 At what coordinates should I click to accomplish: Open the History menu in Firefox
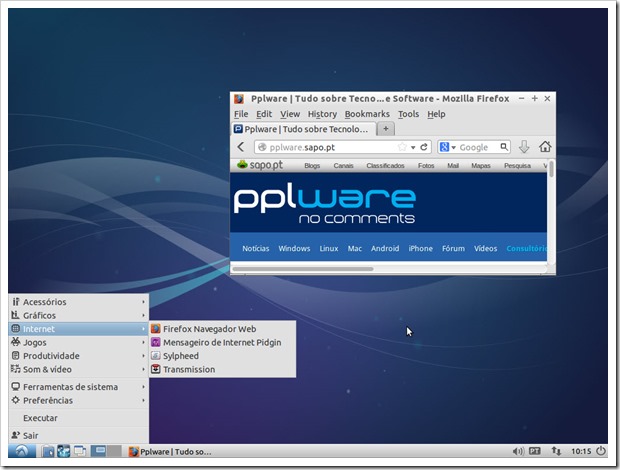(x=322, y=114)
